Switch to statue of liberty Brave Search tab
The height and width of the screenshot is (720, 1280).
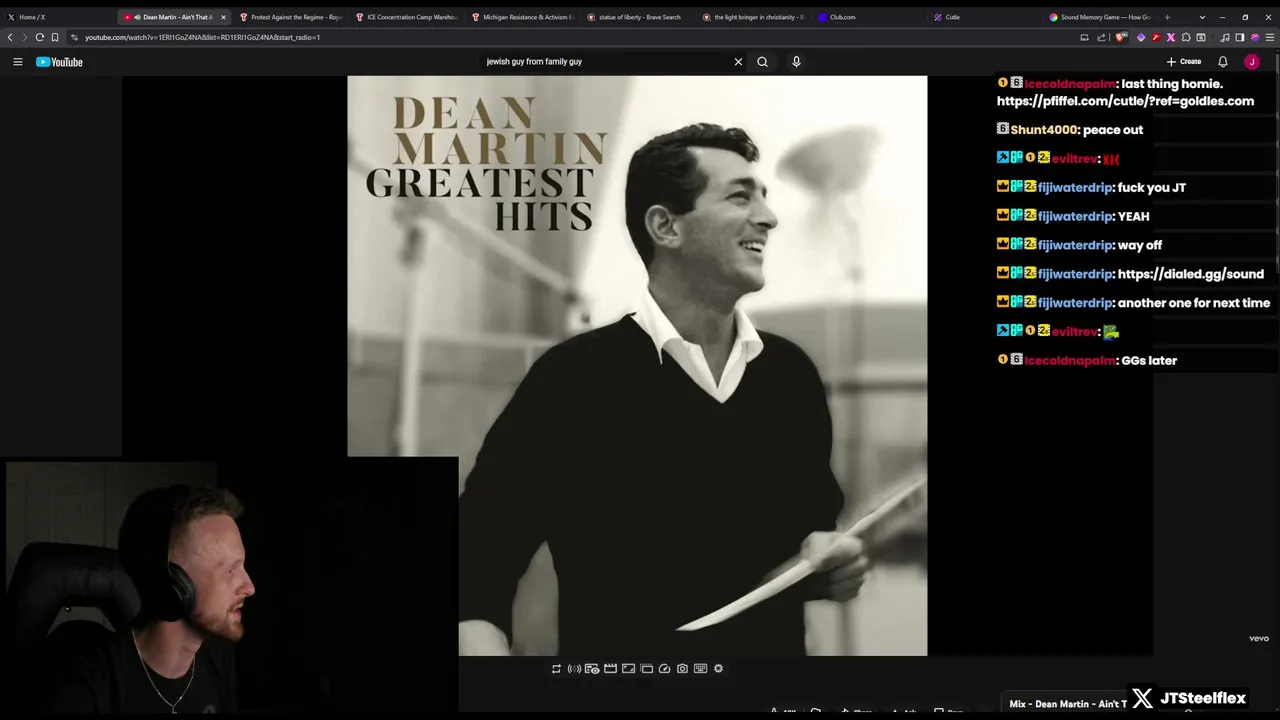(x=639, y=17)
